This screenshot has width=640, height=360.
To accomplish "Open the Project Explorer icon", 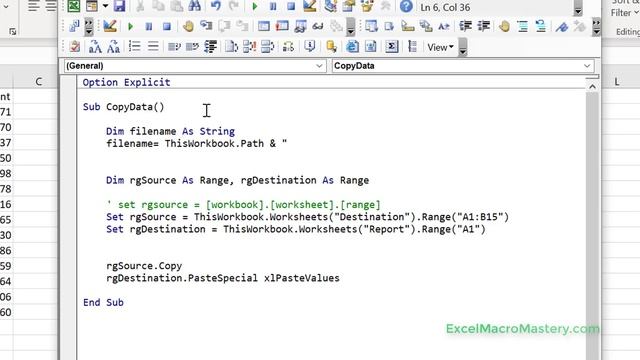I will [x=330, y=6].
